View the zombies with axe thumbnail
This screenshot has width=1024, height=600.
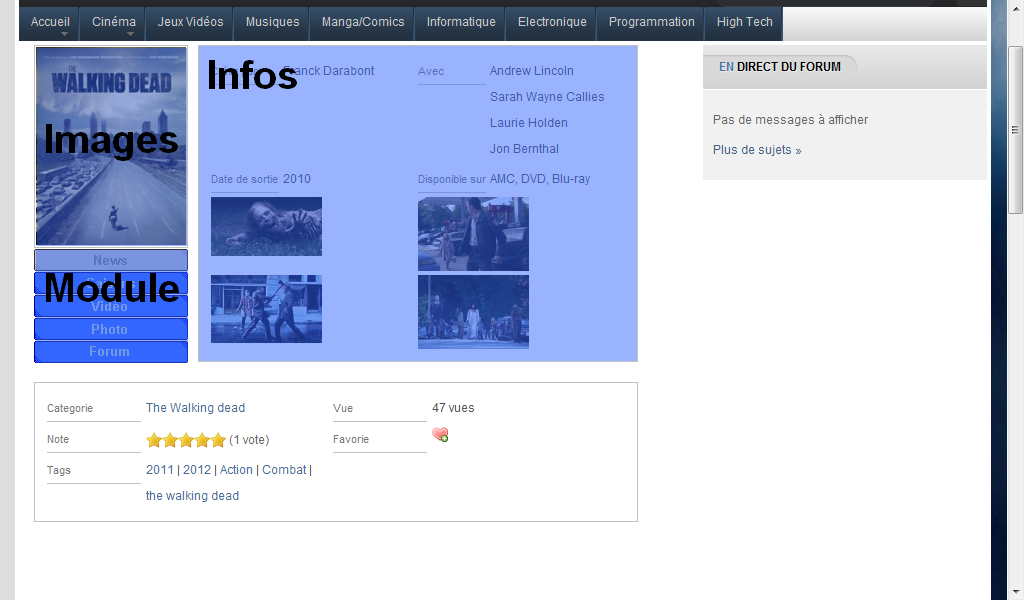(266, 309)
